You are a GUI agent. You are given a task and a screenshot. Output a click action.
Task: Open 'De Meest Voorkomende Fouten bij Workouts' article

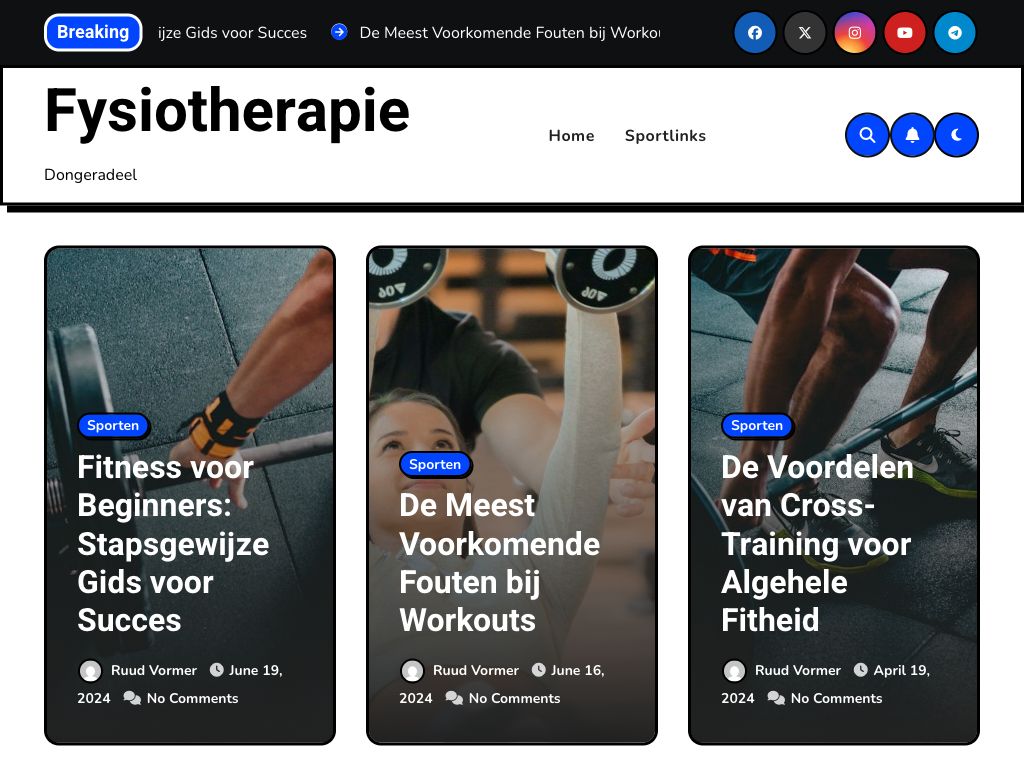(500, 562)
